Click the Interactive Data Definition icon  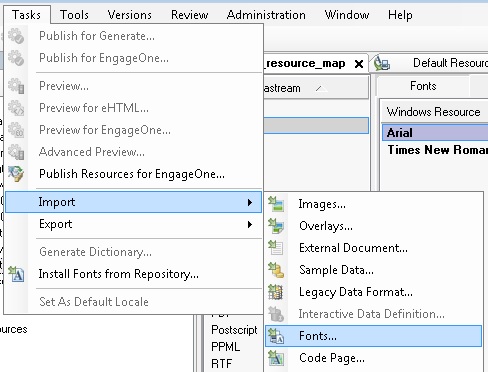[x=276, y=314]
